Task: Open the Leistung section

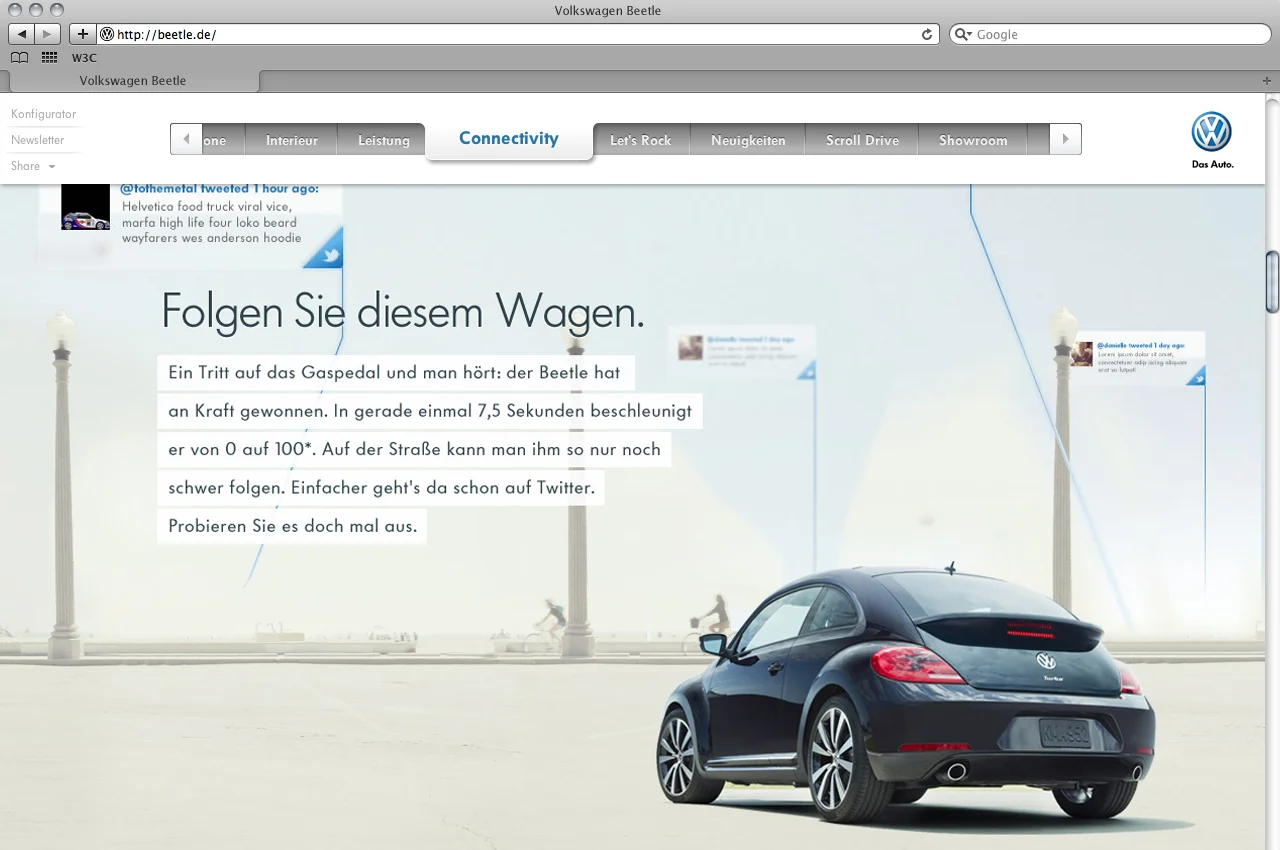Action: [383, 140]
